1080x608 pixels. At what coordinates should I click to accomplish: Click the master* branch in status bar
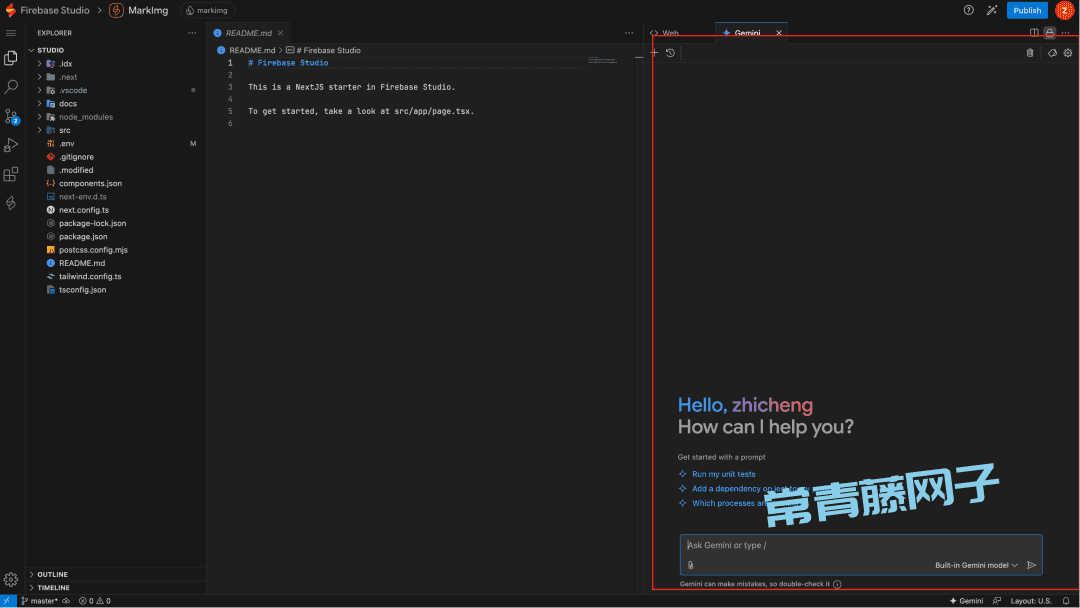40,601
